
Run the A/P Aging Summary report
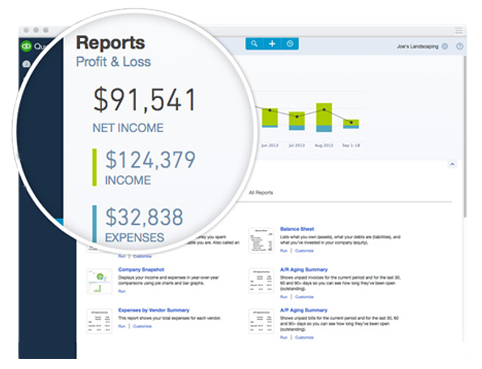click(284, 337)
